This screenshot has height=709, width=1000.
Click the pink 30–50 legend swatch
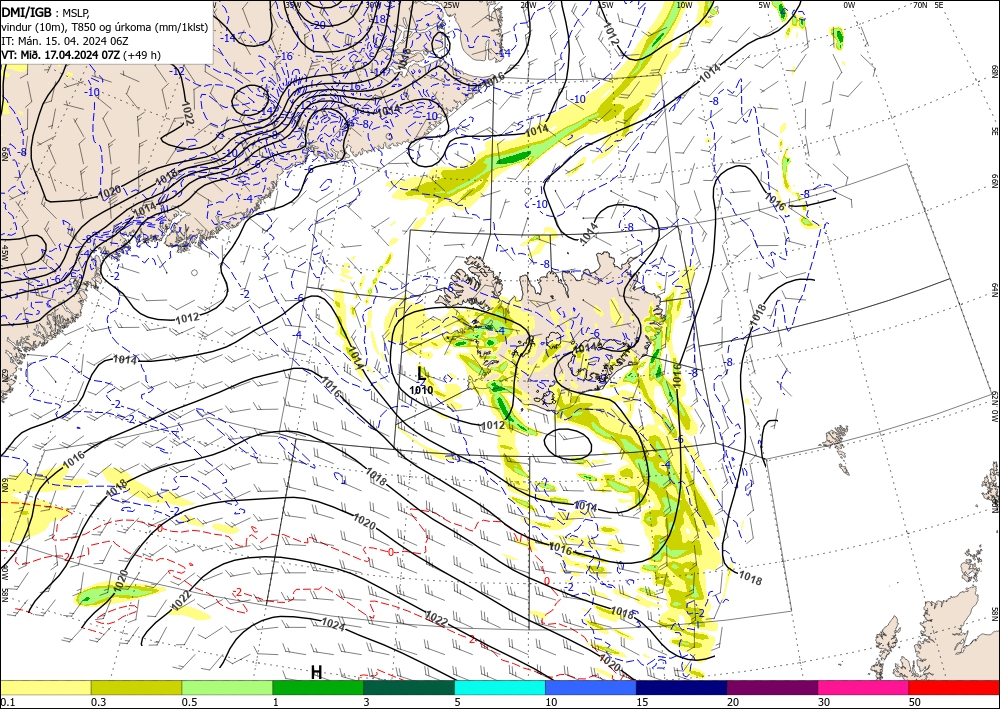click(x=864, y=687)
